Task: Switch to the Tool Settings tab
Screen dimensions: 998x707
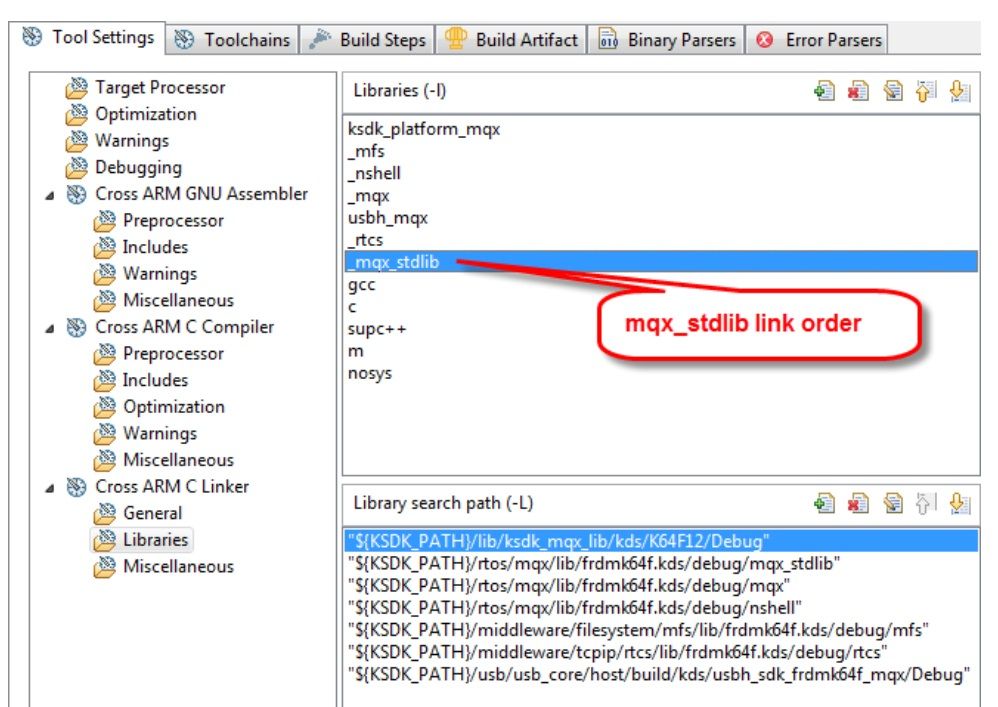Action: coord(88,38)
